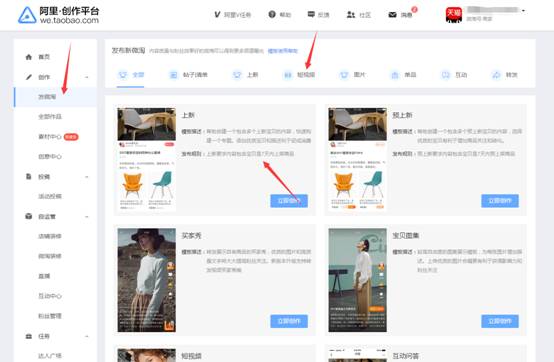Open Ali V-task from the top bar

coord(232,14)
